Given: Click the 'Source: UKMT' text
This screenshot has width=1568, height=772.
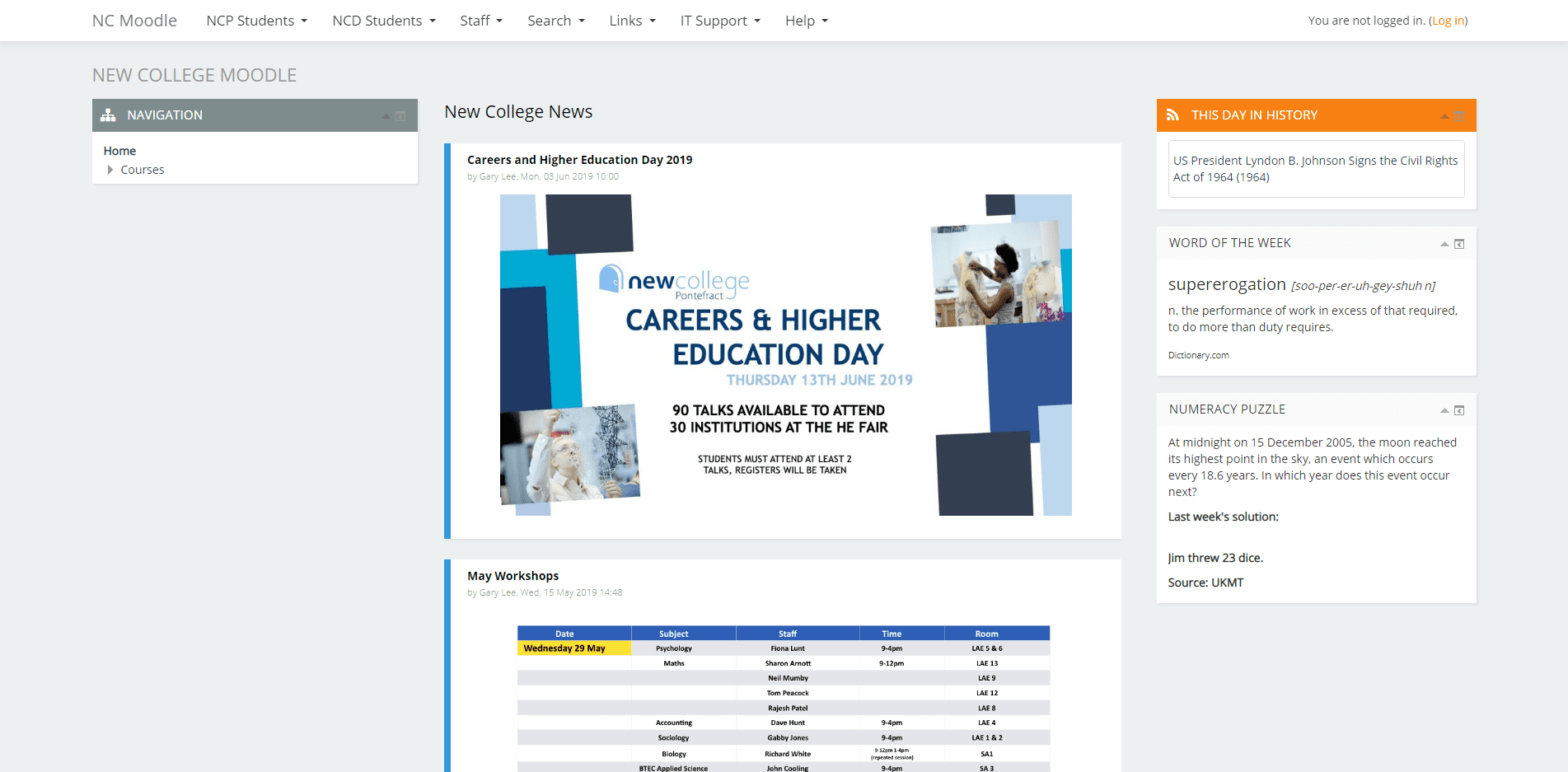Looking at the screenshot, I should [1205, 583].
